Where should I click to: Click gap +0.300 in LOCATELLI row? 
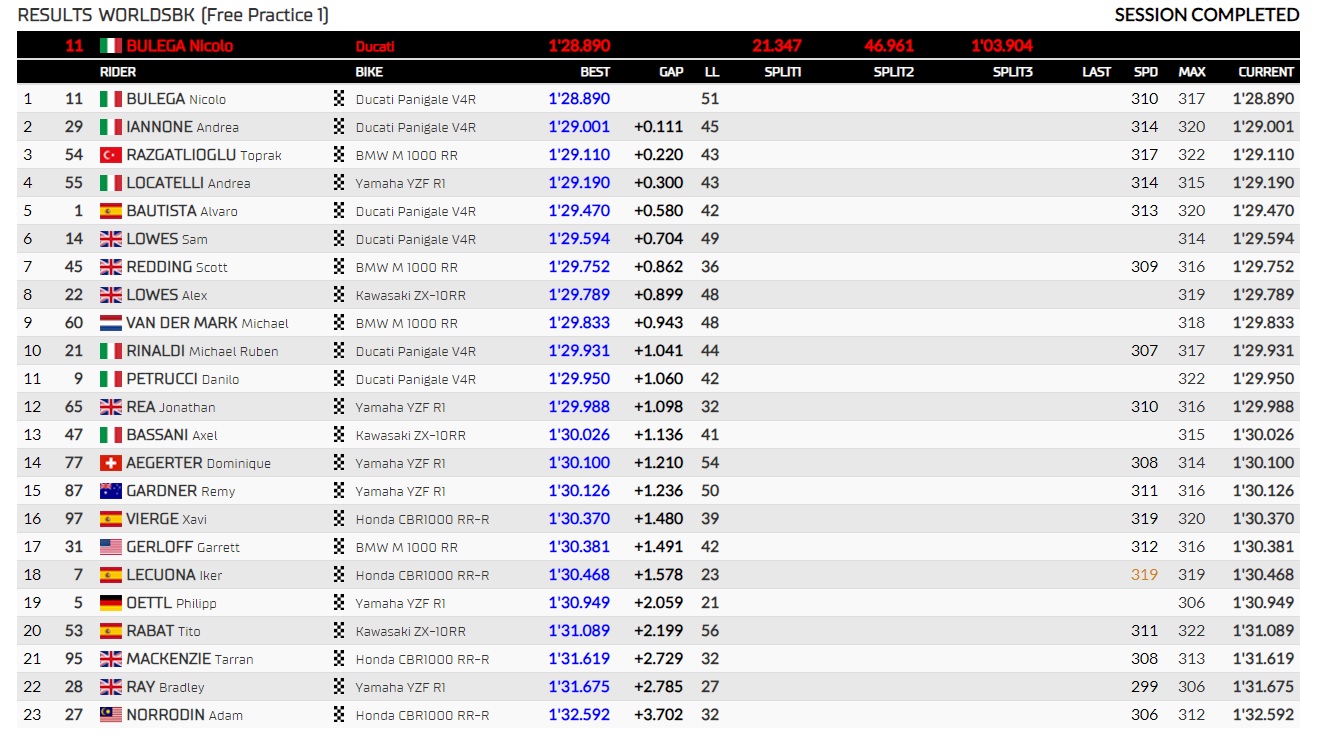pos(659,183)
